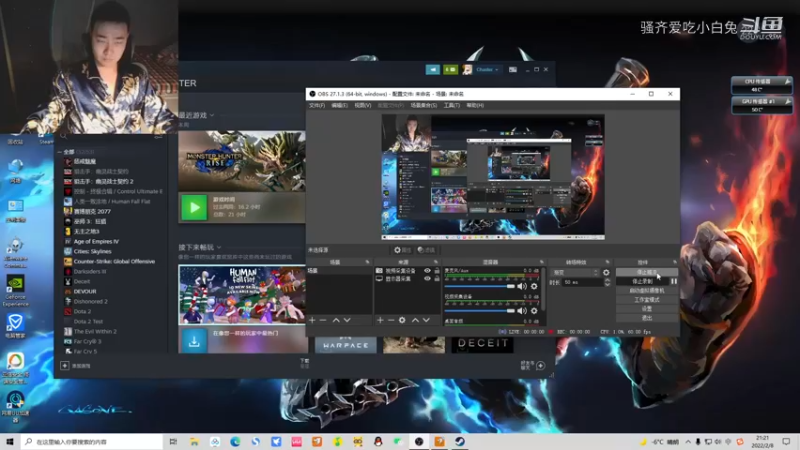Collapse Steam library 全部 category

[60, 152]
